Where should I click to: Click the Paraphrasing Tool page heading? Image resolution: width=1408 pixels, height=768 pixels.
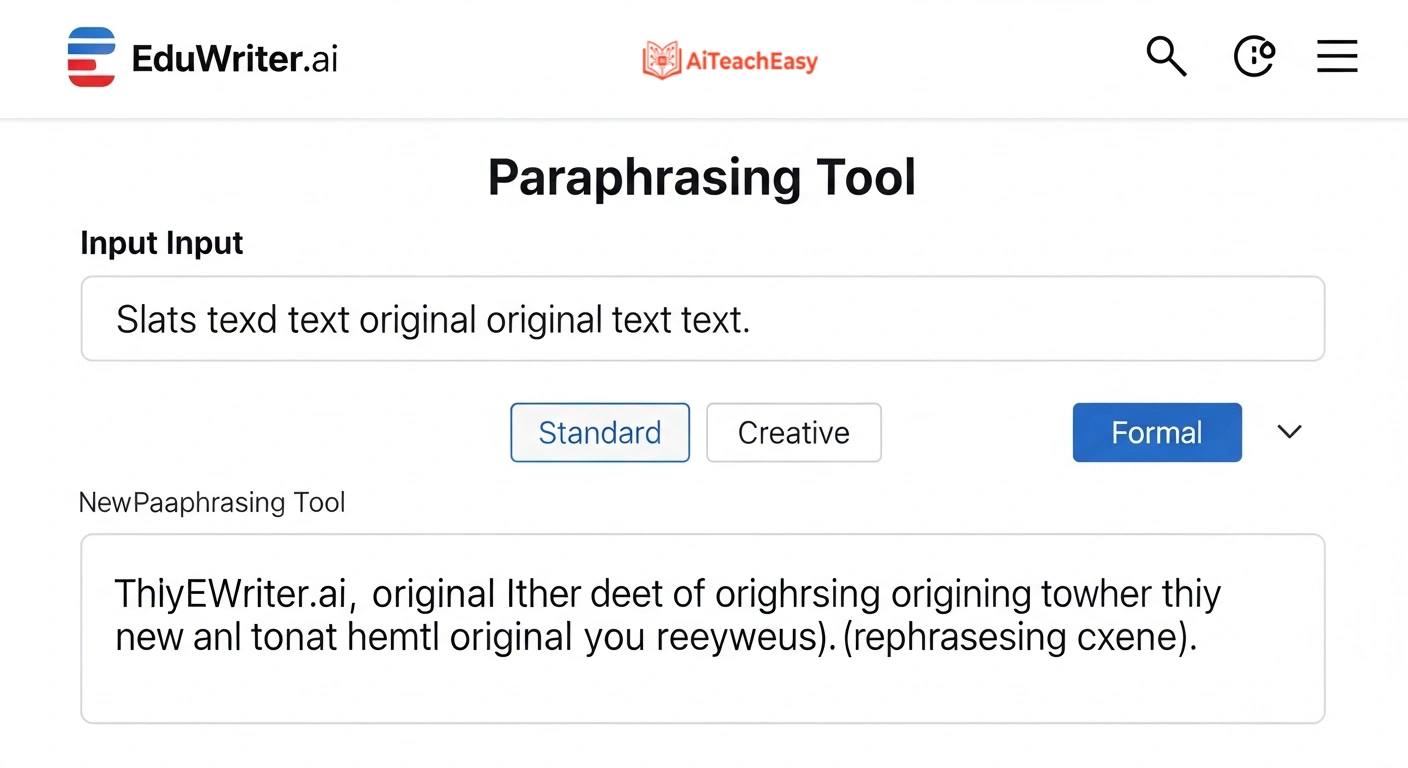702,177
